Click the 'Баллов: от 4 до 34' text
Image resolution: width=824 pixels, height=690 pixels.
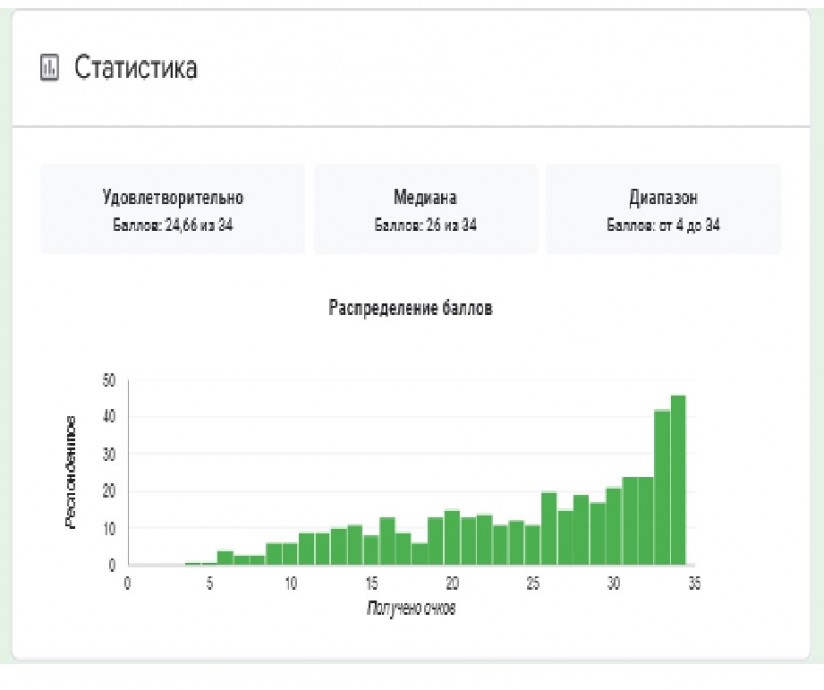(663, 225)
